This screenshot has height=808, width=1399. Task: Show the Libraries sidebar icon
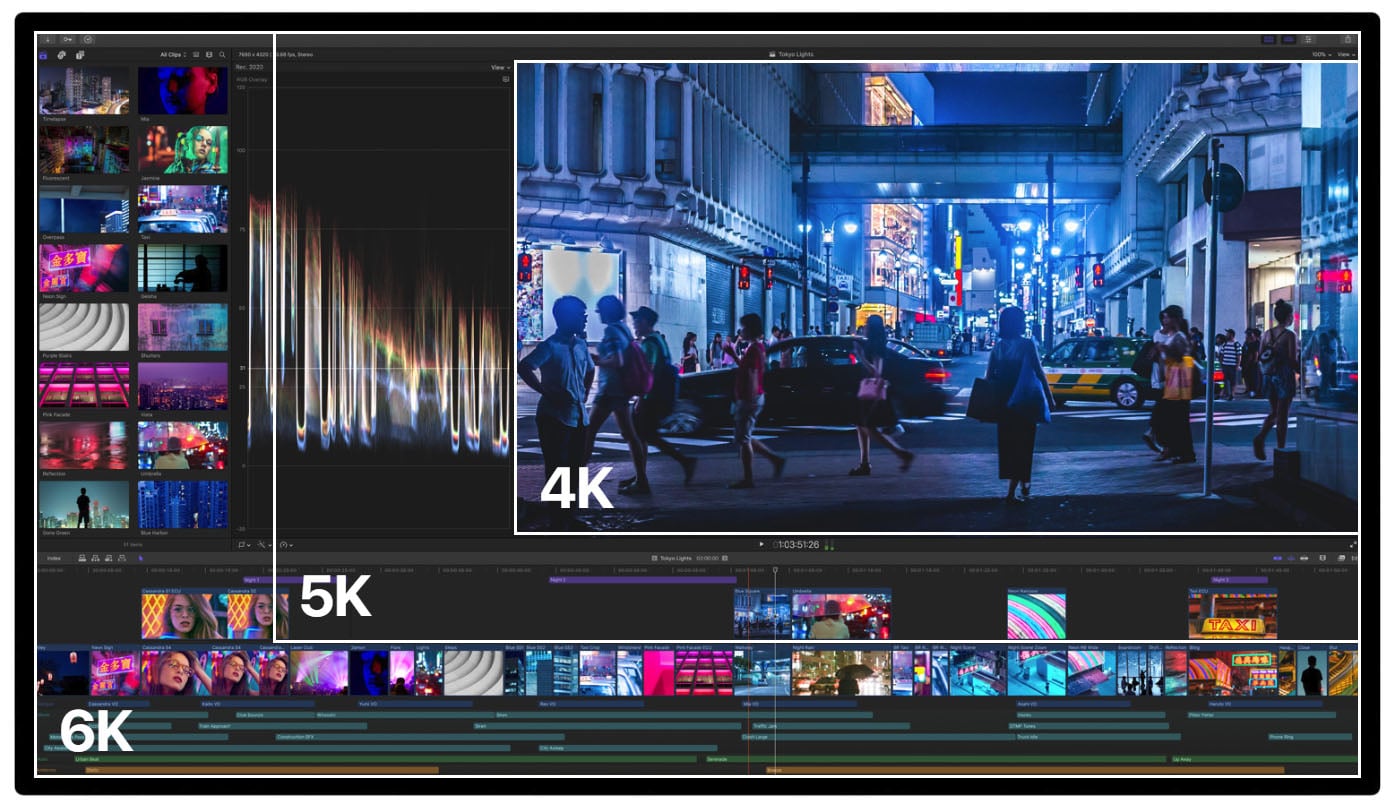click(x=43, y=55)
